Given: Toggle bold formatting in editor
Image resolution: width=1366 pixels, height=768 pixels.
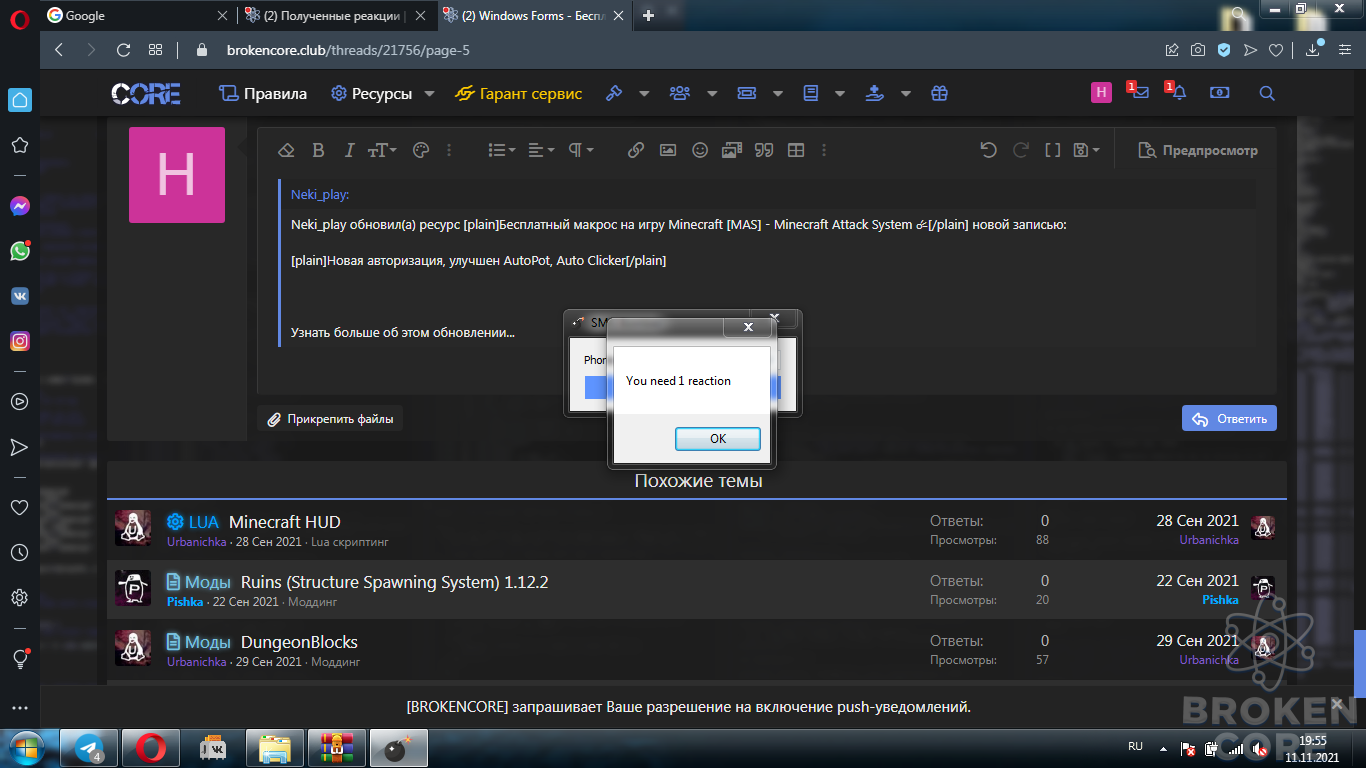Looking at the screenshot, I should [318, 150].
